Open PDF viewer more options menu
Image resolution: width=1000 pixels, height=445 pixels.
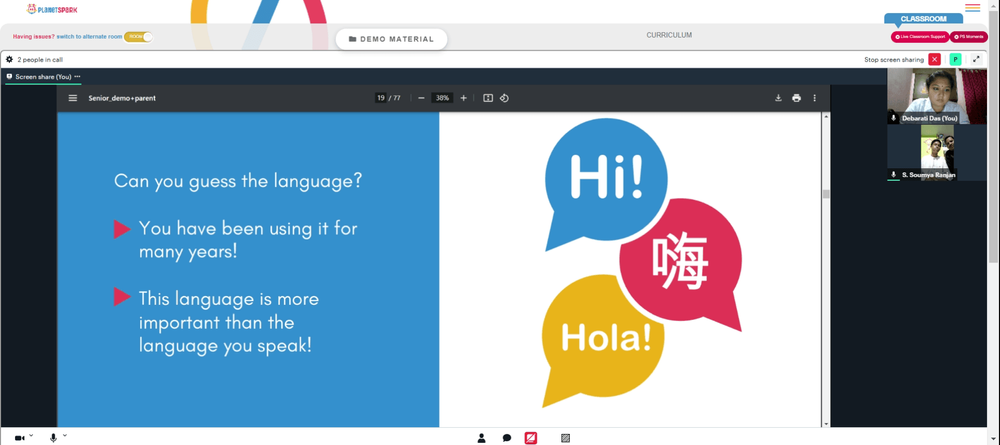(814, 98)
